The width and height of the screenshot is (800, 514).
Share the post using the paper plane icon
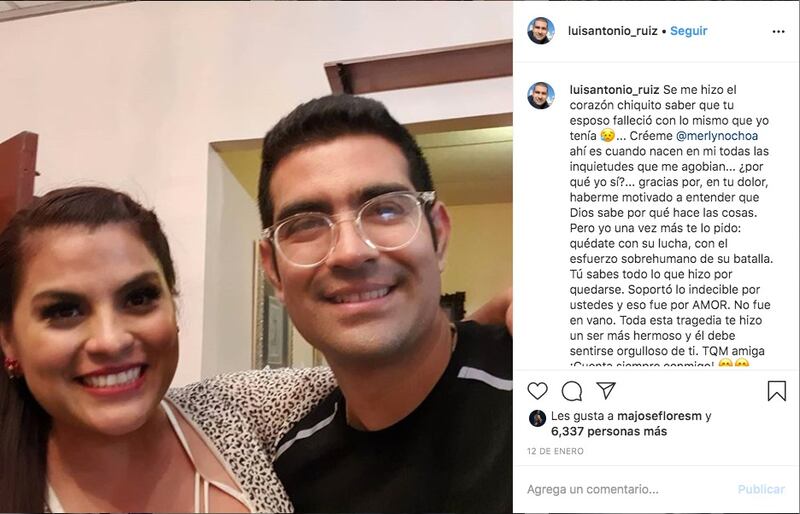606,390
